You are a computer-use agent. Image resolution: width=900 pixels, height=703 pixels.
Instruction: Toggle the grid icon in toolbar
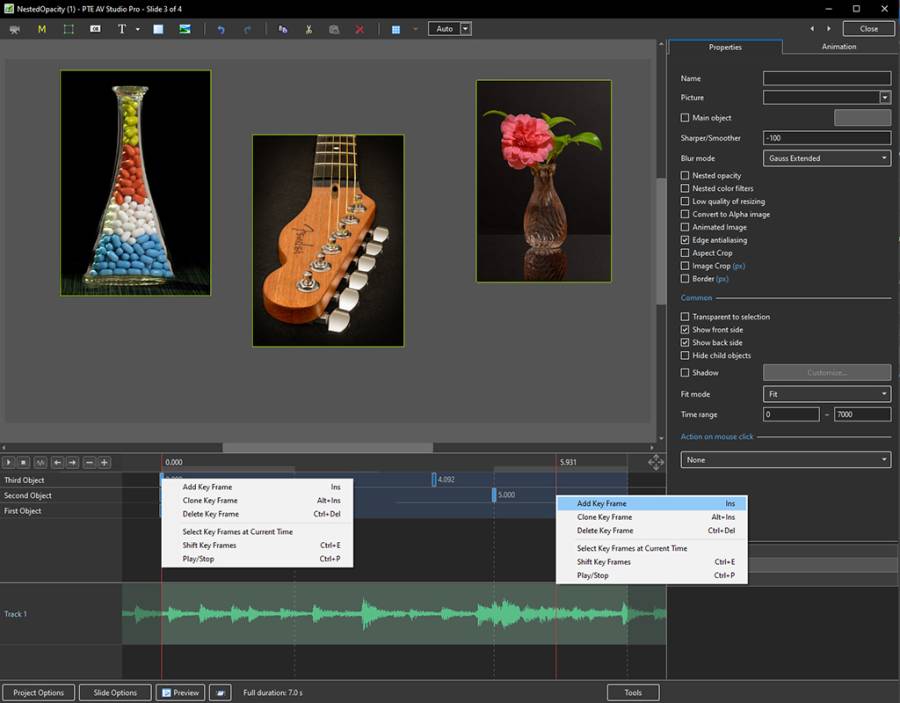click(396, 29)
